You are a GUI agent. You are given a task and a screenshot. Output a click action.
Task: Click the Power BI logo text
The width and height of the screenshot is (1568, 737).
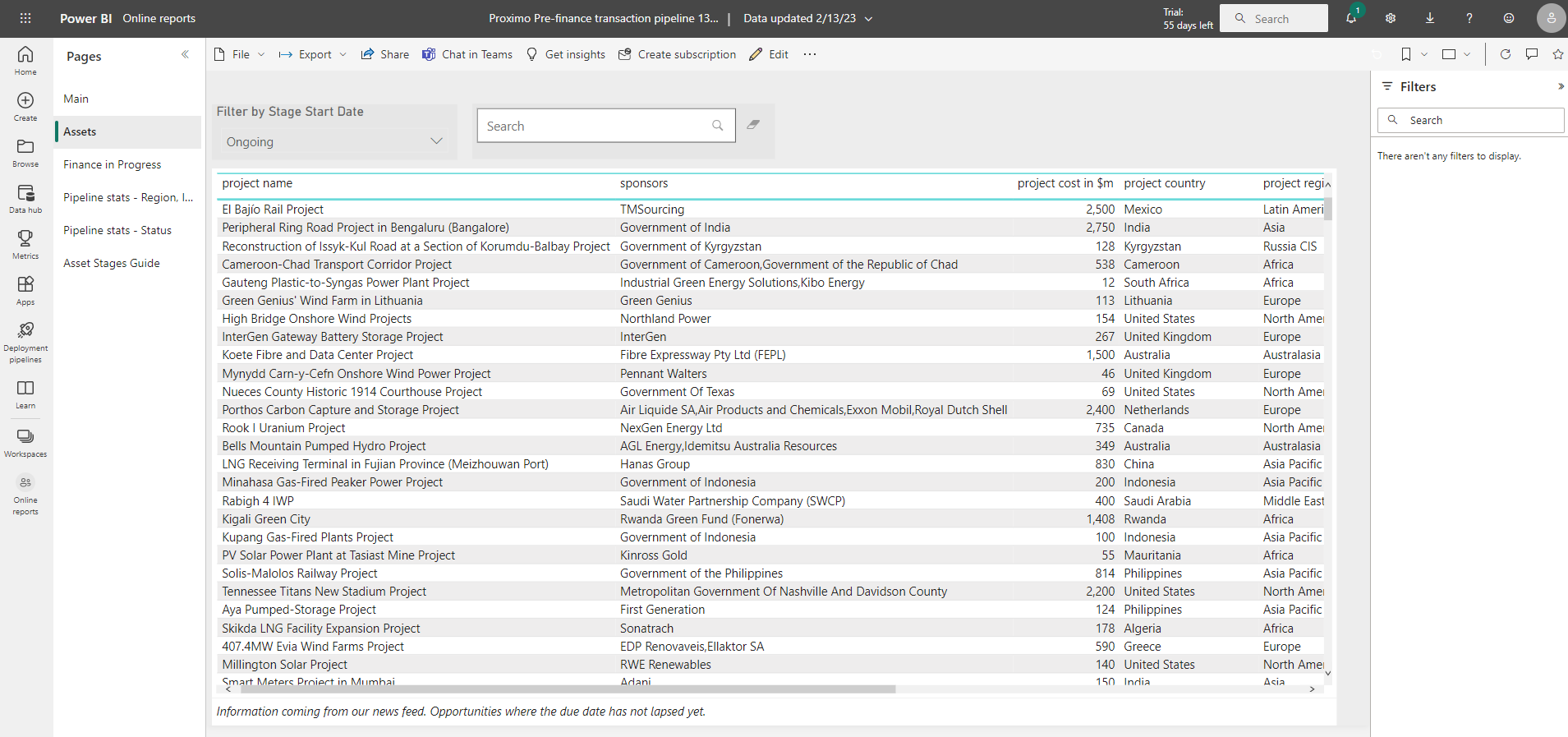[x=85, y=18]
